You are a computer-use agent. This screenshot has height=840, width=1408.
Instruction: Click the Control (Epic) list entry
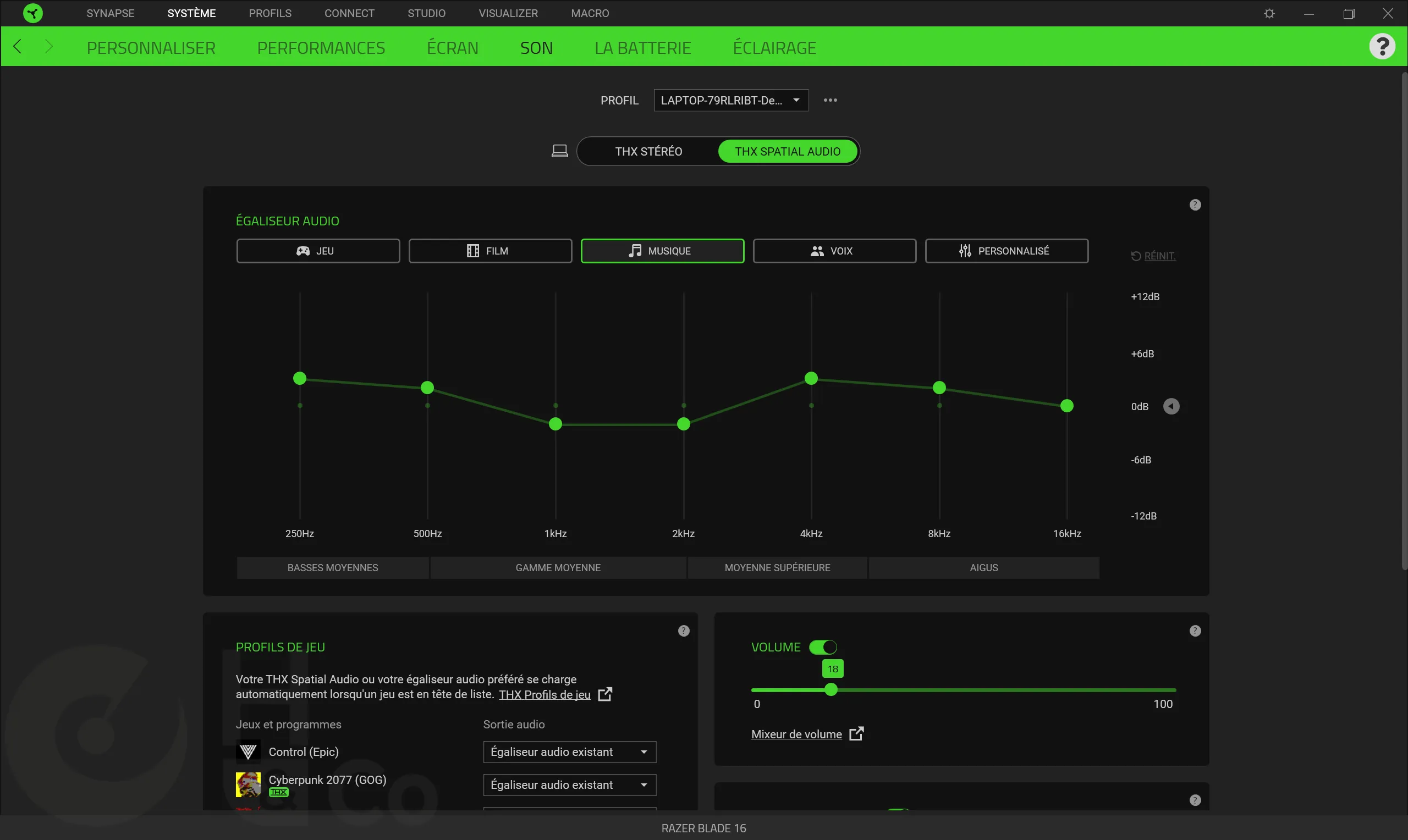(304, 751)
